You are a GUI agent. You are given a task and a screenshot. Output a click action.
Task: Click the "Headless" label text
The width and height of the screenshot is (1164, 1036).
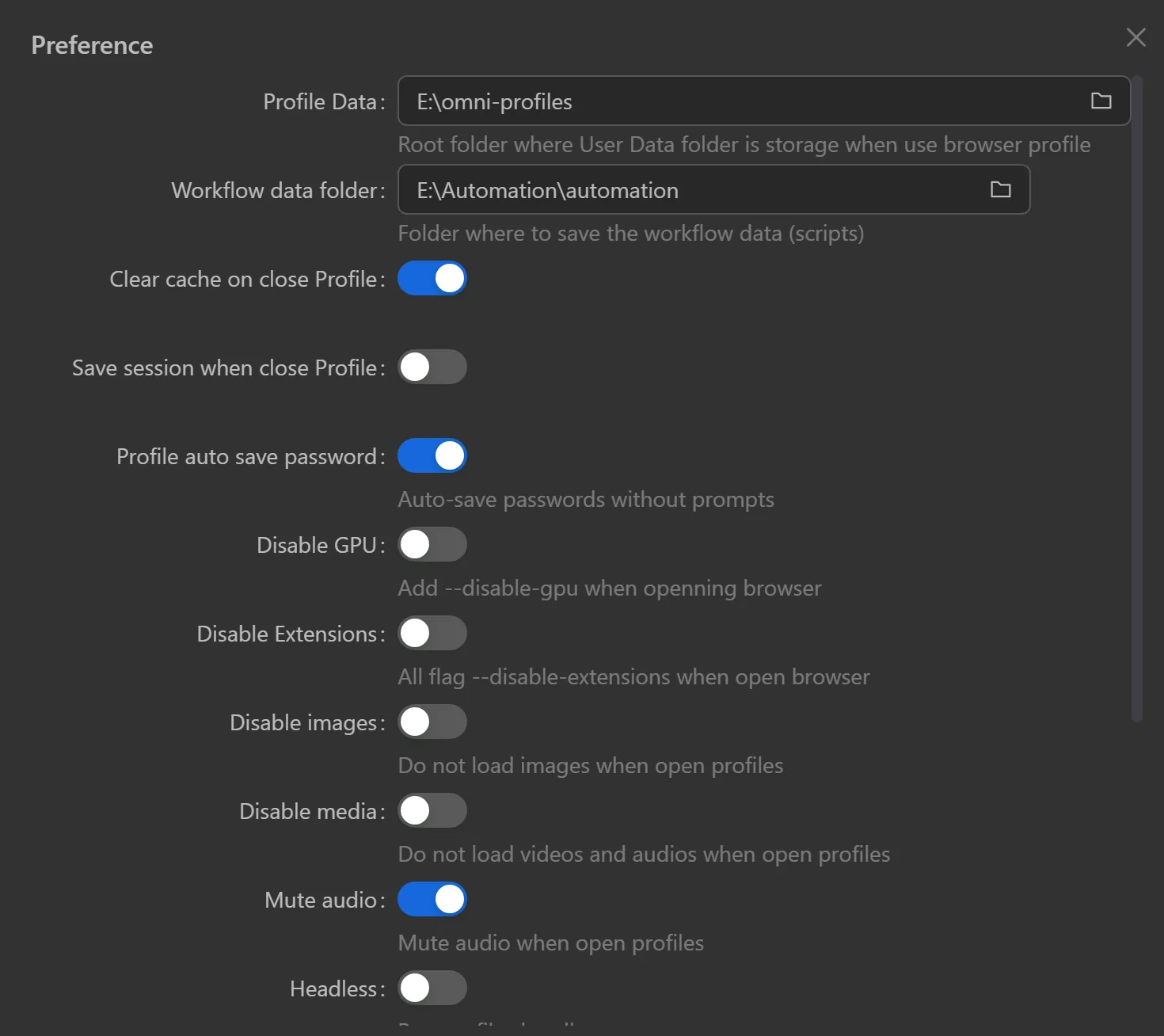(333, 989)
